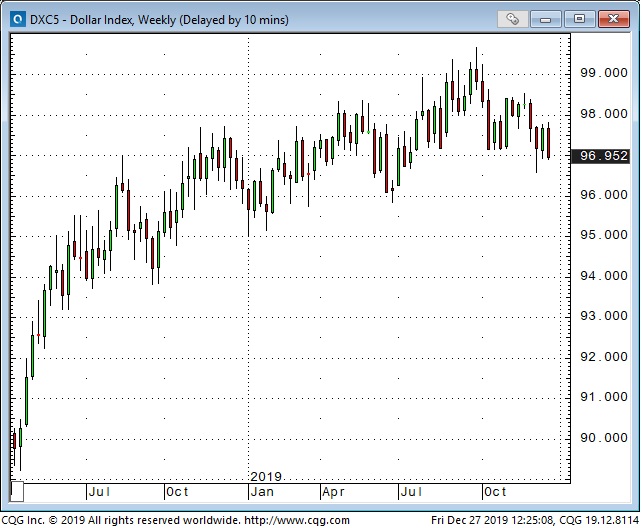Click the http://www.cqg.com link in footer

point(297,520)
